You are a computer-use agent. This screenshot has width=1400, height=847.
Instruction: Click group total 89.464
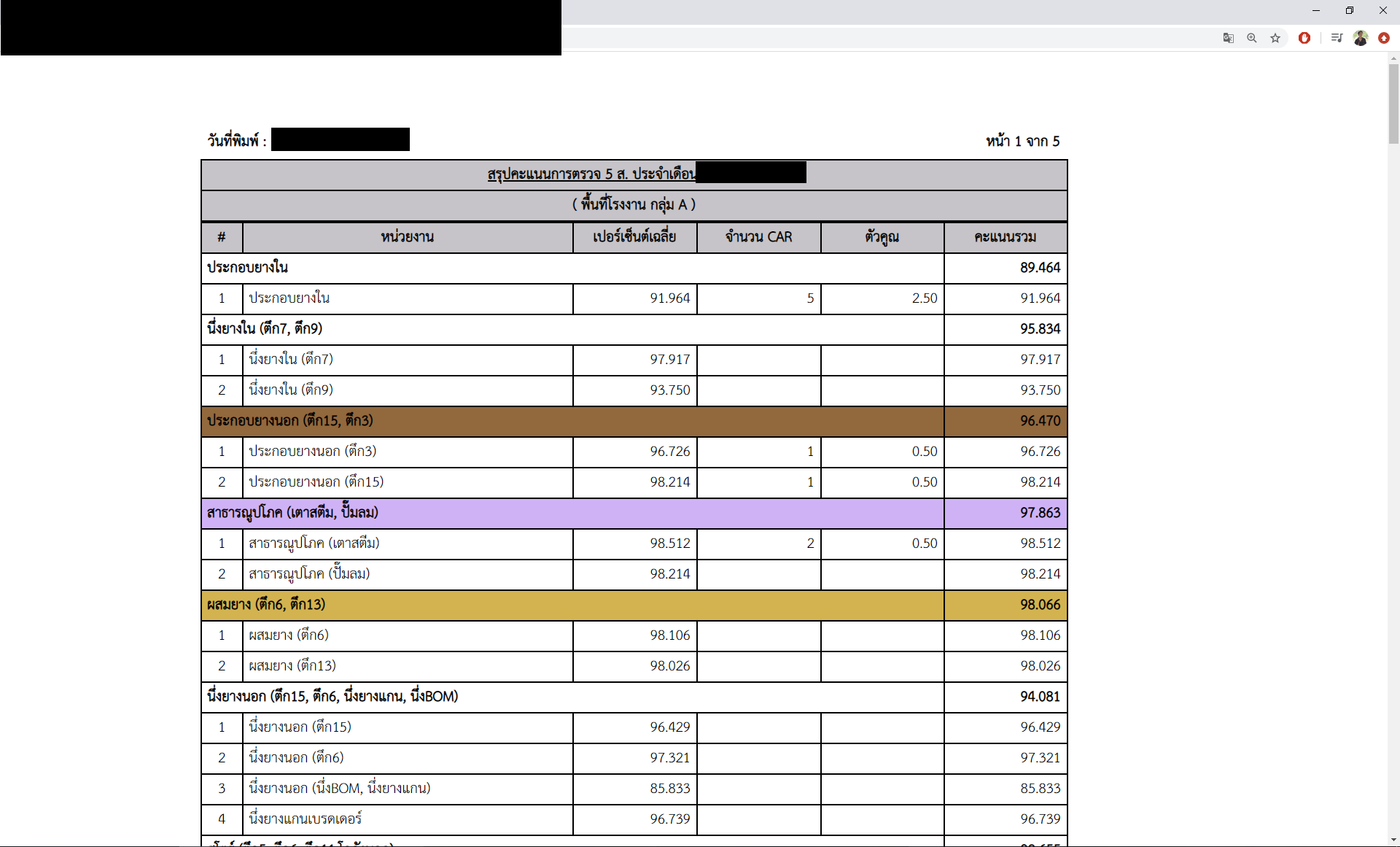click(1040, 268)
